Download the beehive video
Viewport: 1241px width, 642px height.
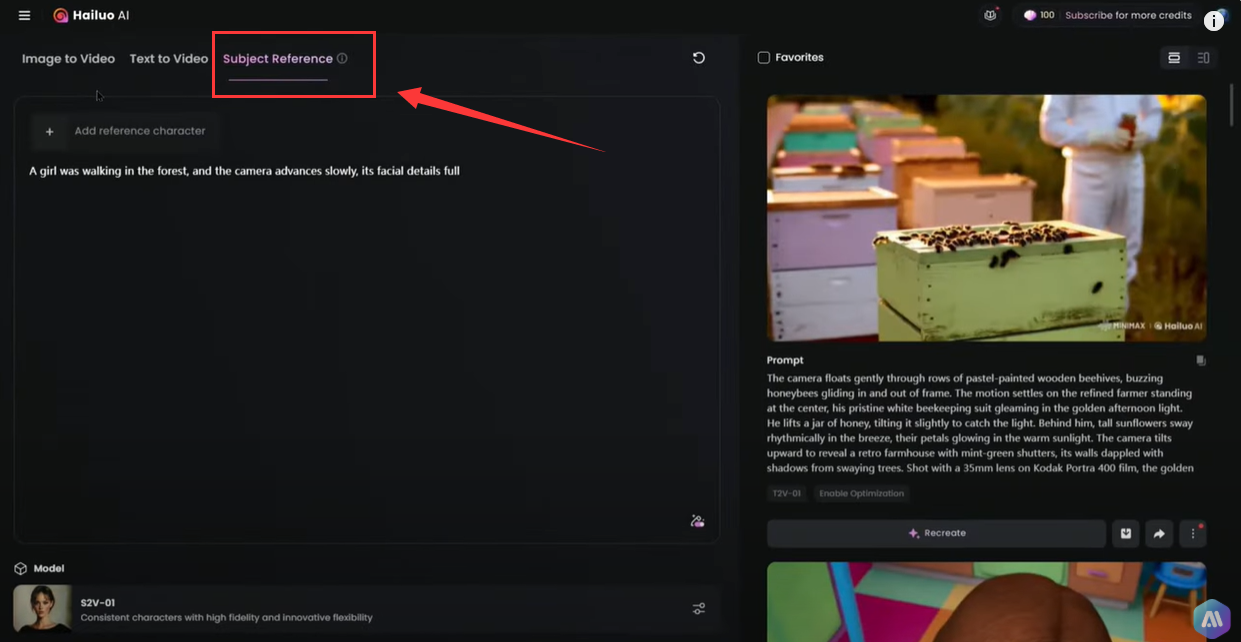point(1125,533)
